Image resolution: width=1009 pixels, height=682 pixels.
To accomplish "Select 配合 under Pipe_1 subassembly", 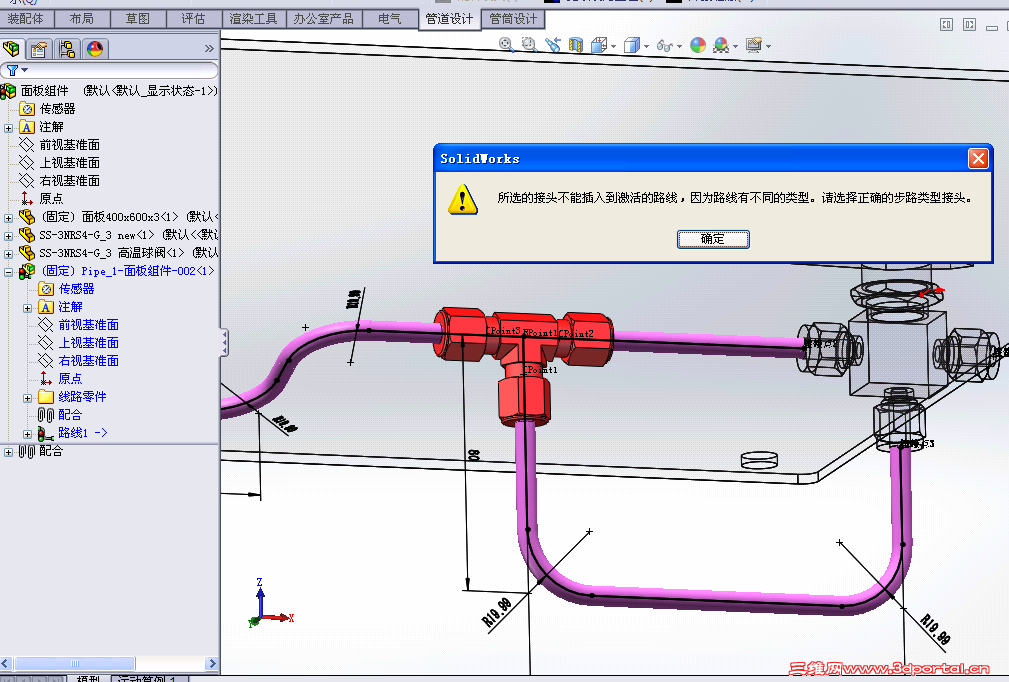I will pos(69,415).
